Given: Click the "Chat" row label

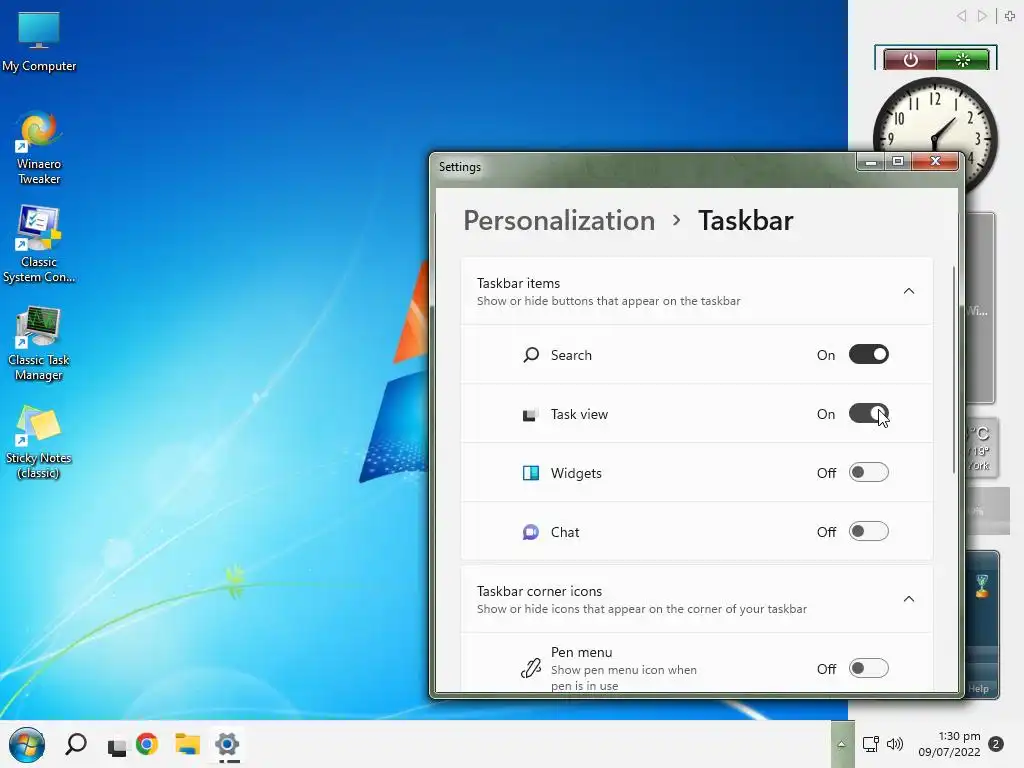Looking at the screenshot, I should click(564, 532).
